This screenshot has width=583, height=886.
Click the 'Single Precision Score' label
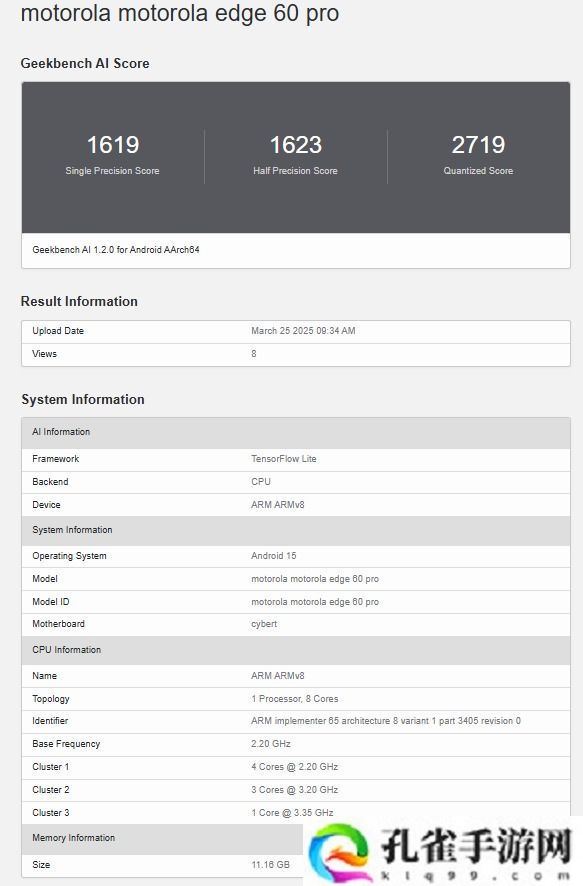[x=112, y=171]
